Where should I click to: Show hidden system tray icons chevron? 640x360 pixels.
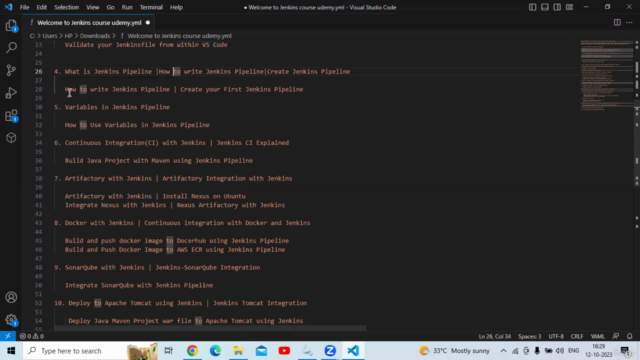503,351
